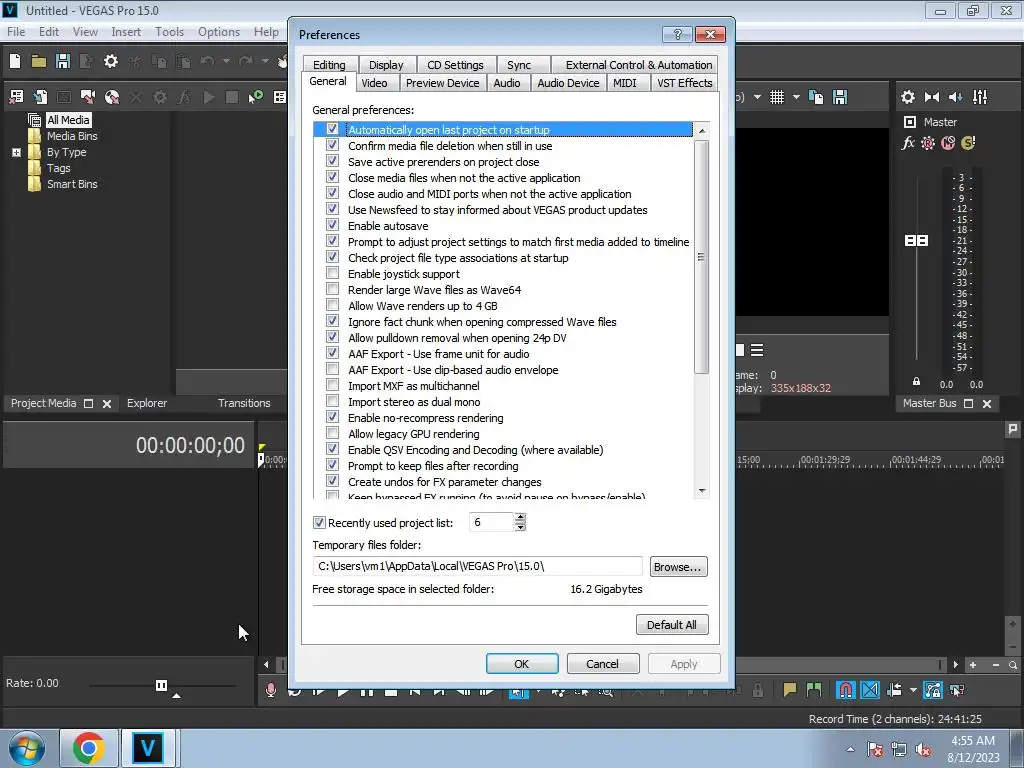Click the Dim Output speaker icon
Screen dimensions: 1024x768
click(955, 97)
